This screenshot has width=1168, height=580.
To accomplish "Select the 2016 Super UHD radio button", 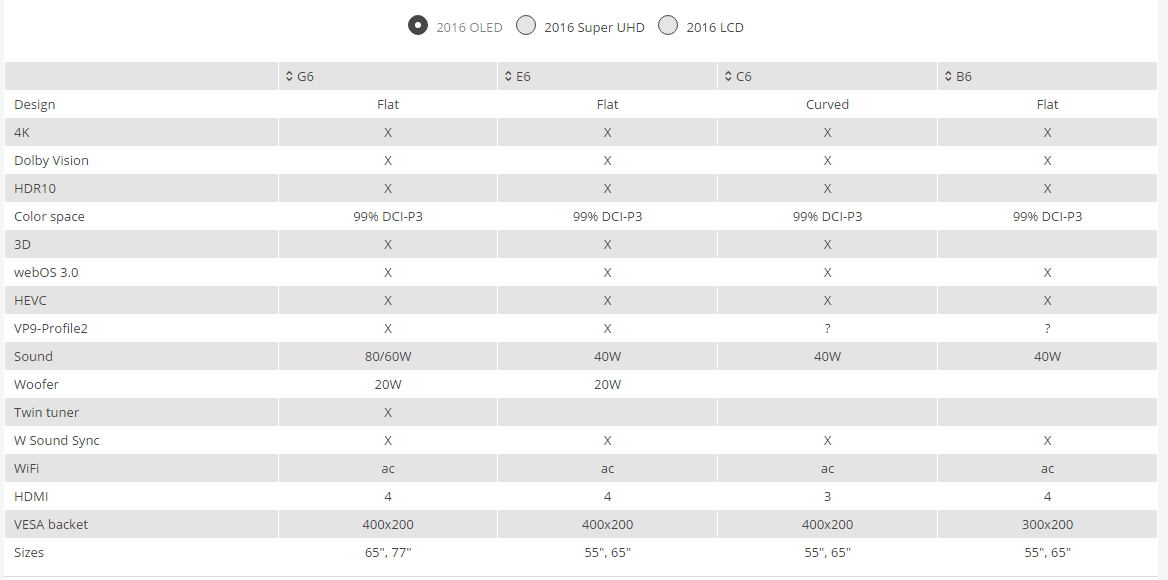I will point(527,25).
